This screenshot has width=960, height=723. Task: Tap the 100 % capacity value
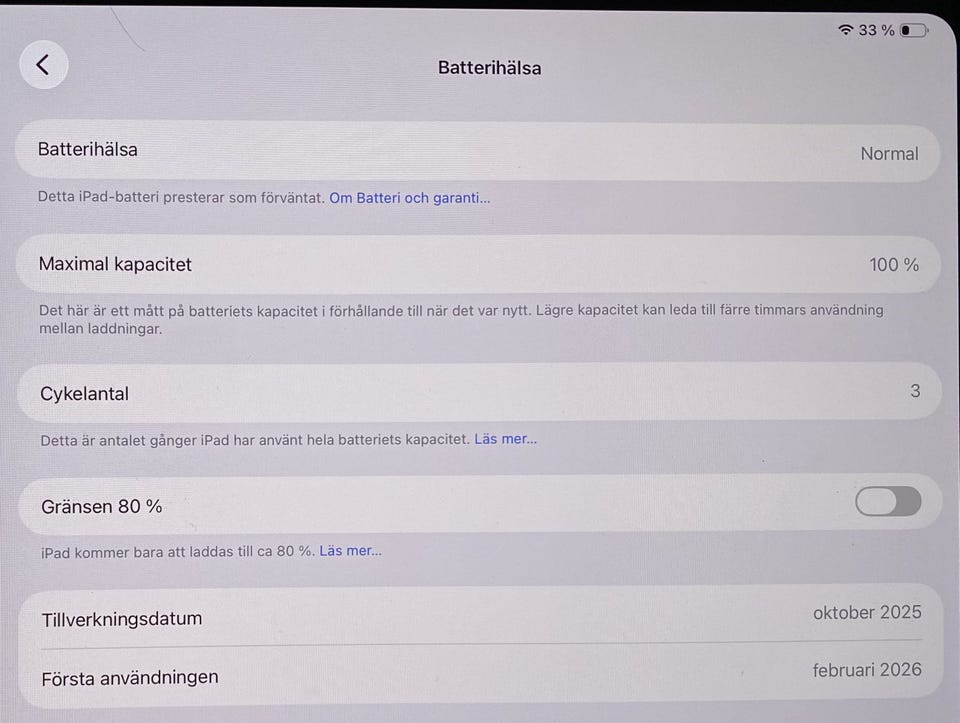point(894,265)
